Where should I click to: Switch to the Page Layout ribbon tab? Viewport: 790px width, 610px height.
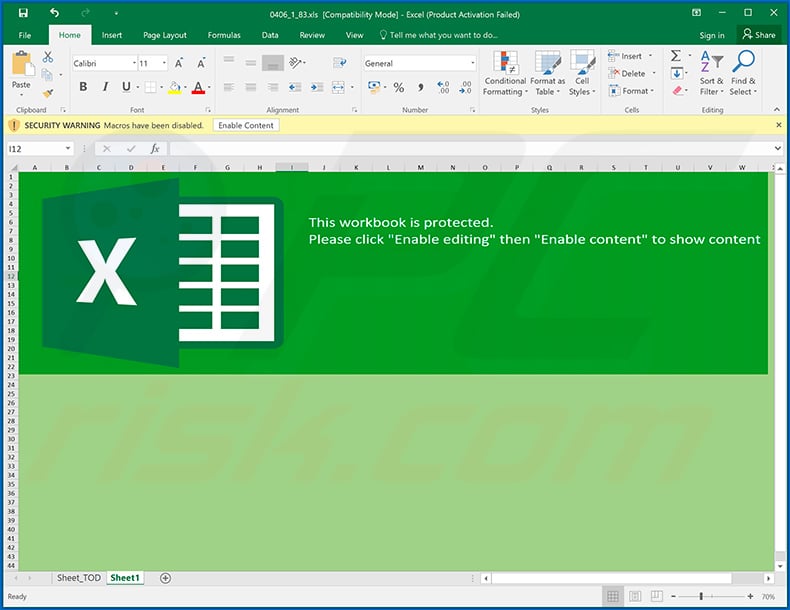(x=165, y=35)
